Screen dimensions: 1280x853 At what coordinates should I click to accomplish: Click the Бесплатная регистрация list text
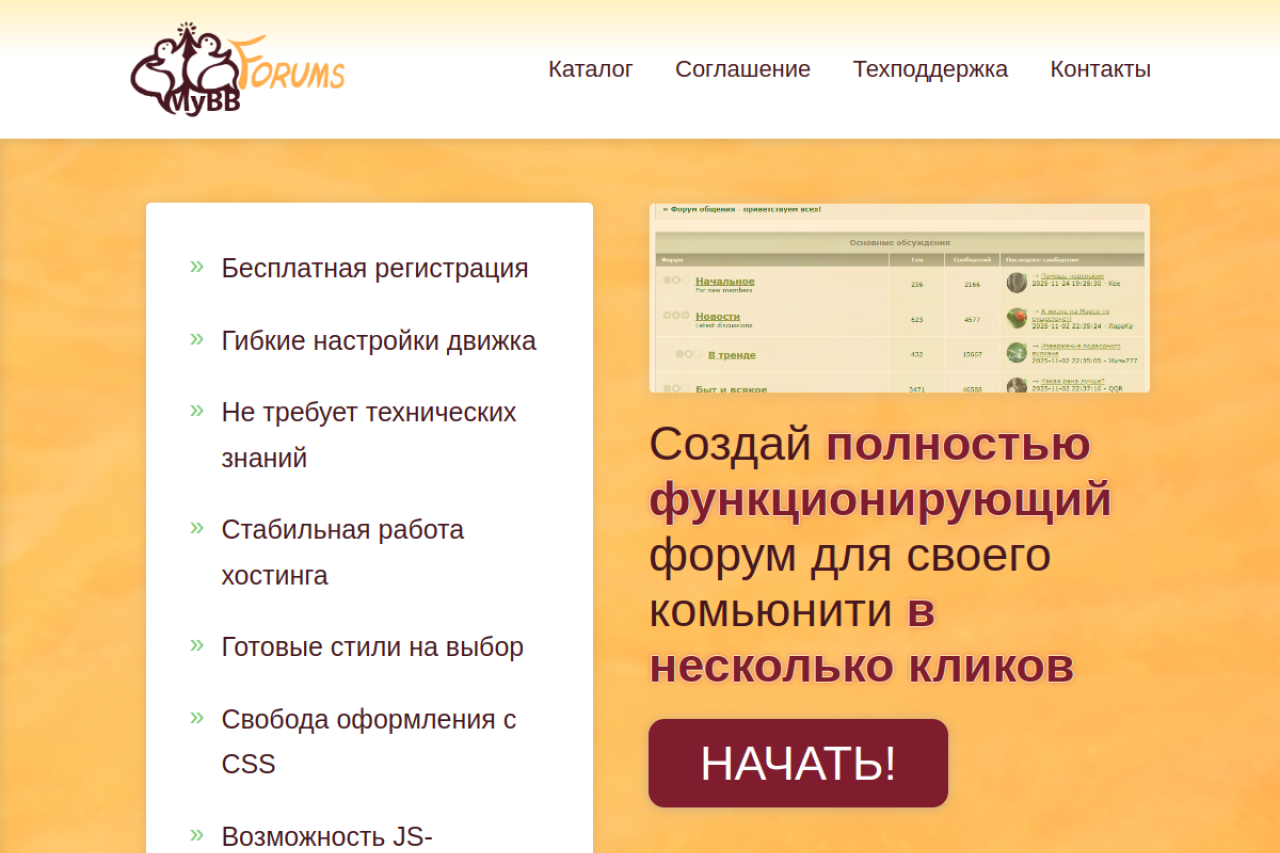point(375,268)
